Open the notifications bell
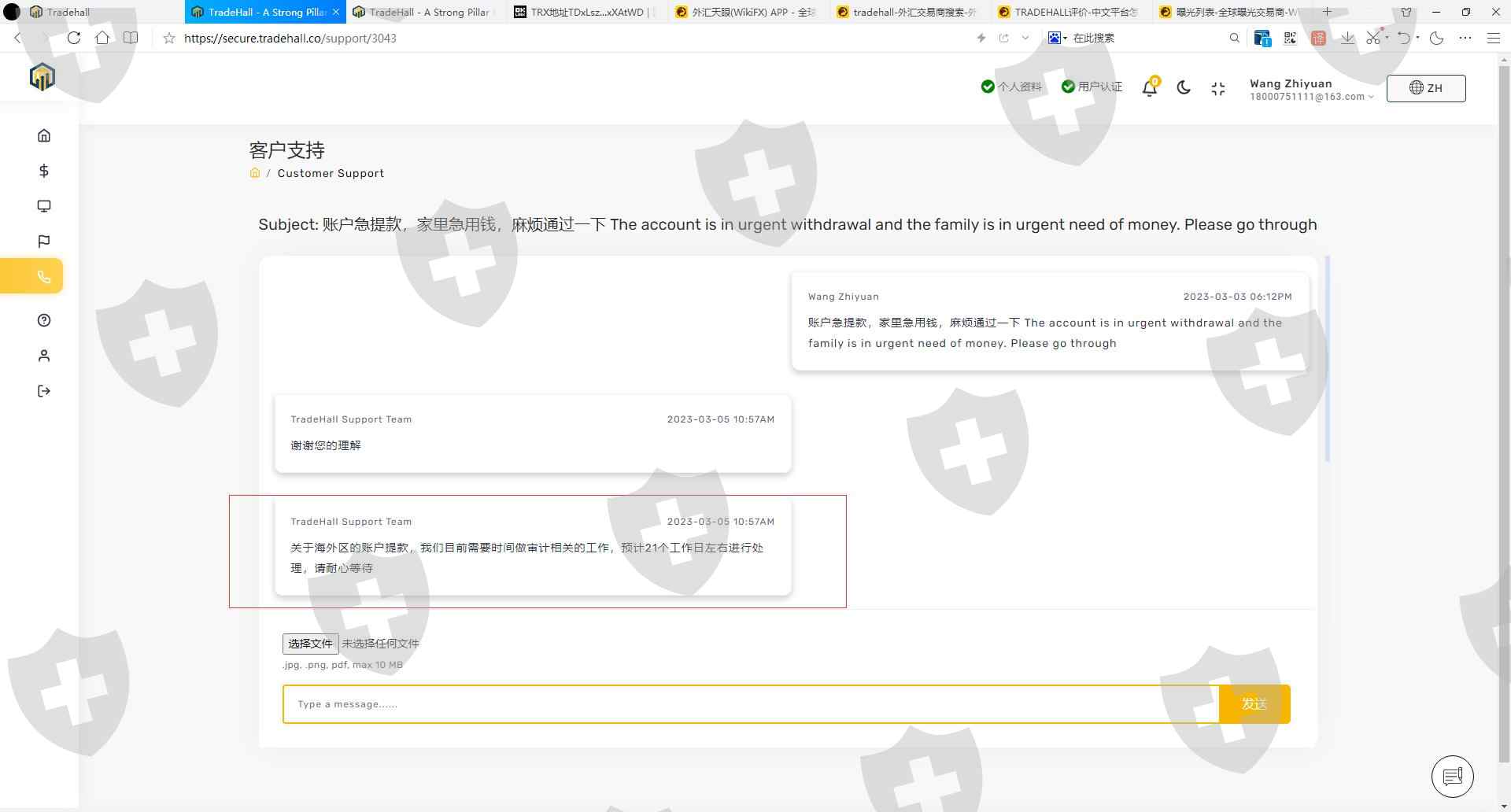This screenshot has height=812, width=1511. [x=1150, y=88]
